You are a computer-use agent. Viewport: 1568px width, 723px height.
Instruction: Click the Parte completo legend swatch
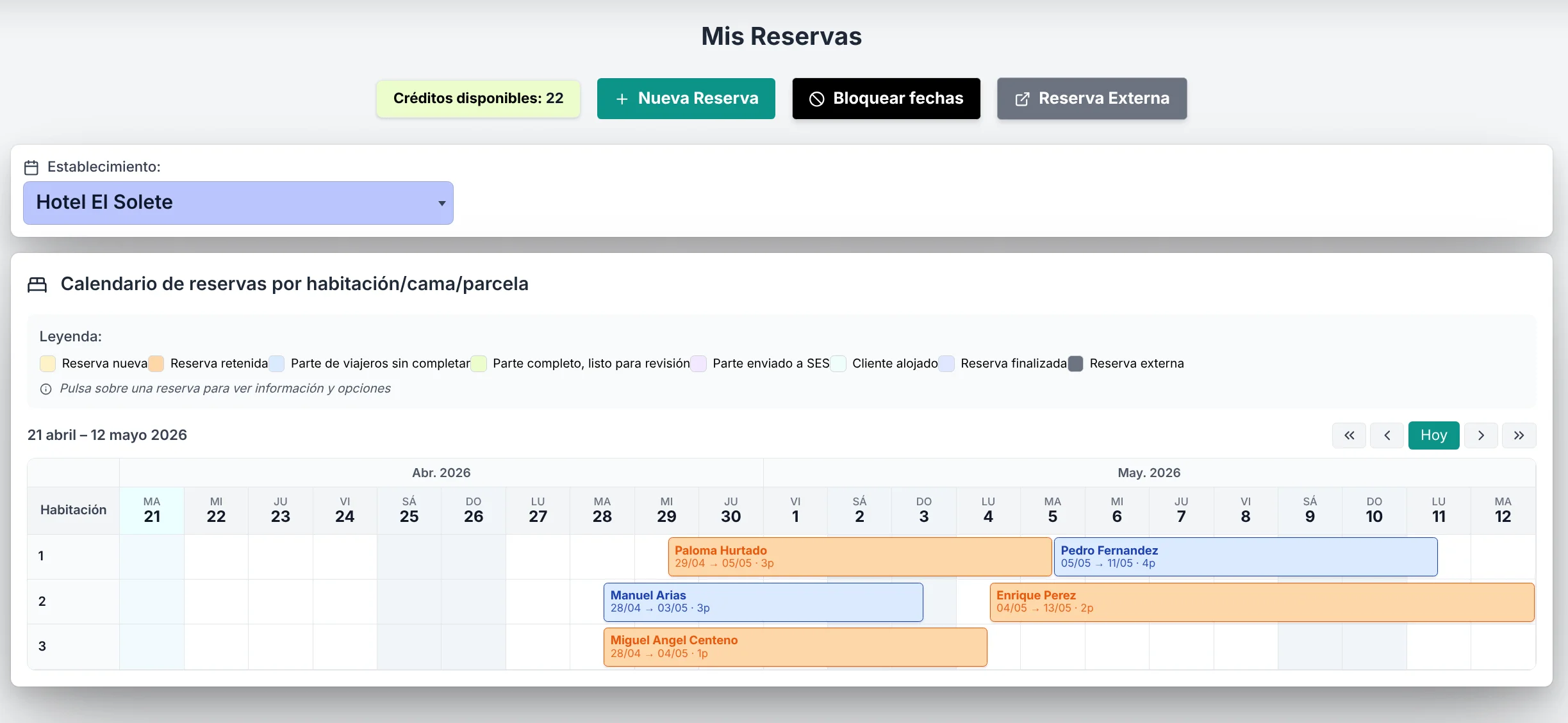click(479, 364)
